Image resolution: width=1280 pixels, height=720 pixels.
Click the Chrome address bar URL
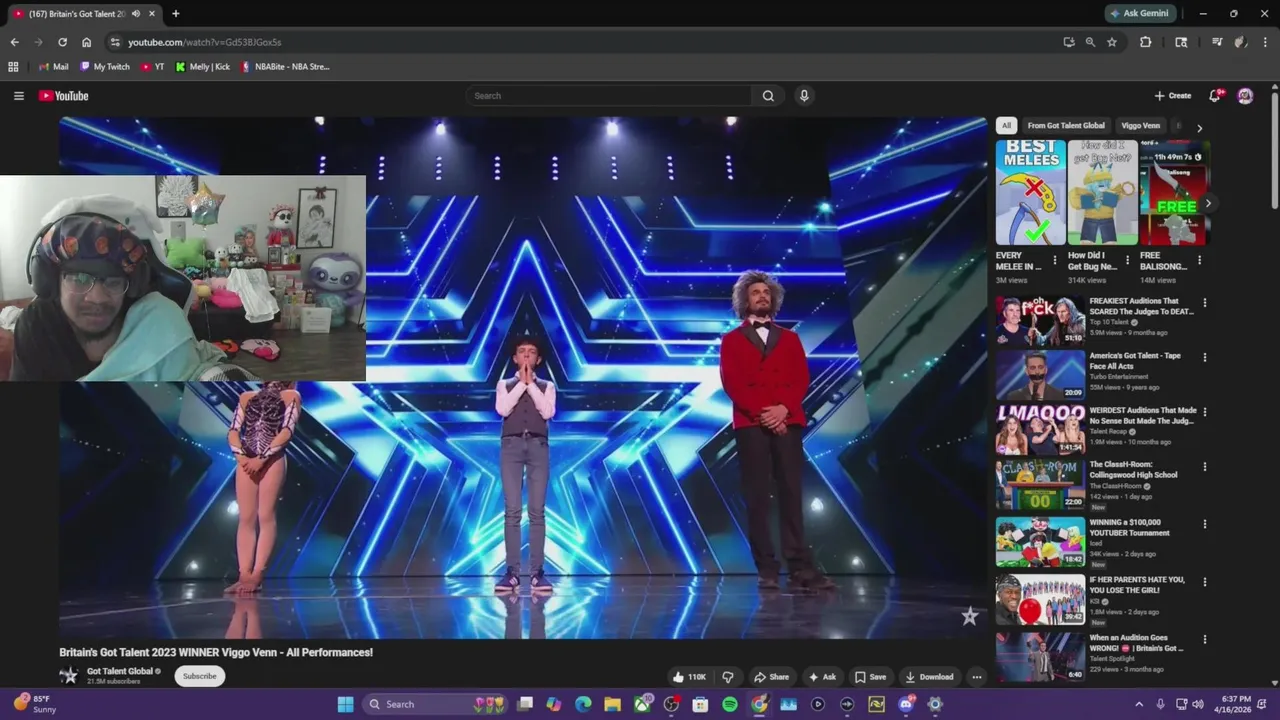205,42
